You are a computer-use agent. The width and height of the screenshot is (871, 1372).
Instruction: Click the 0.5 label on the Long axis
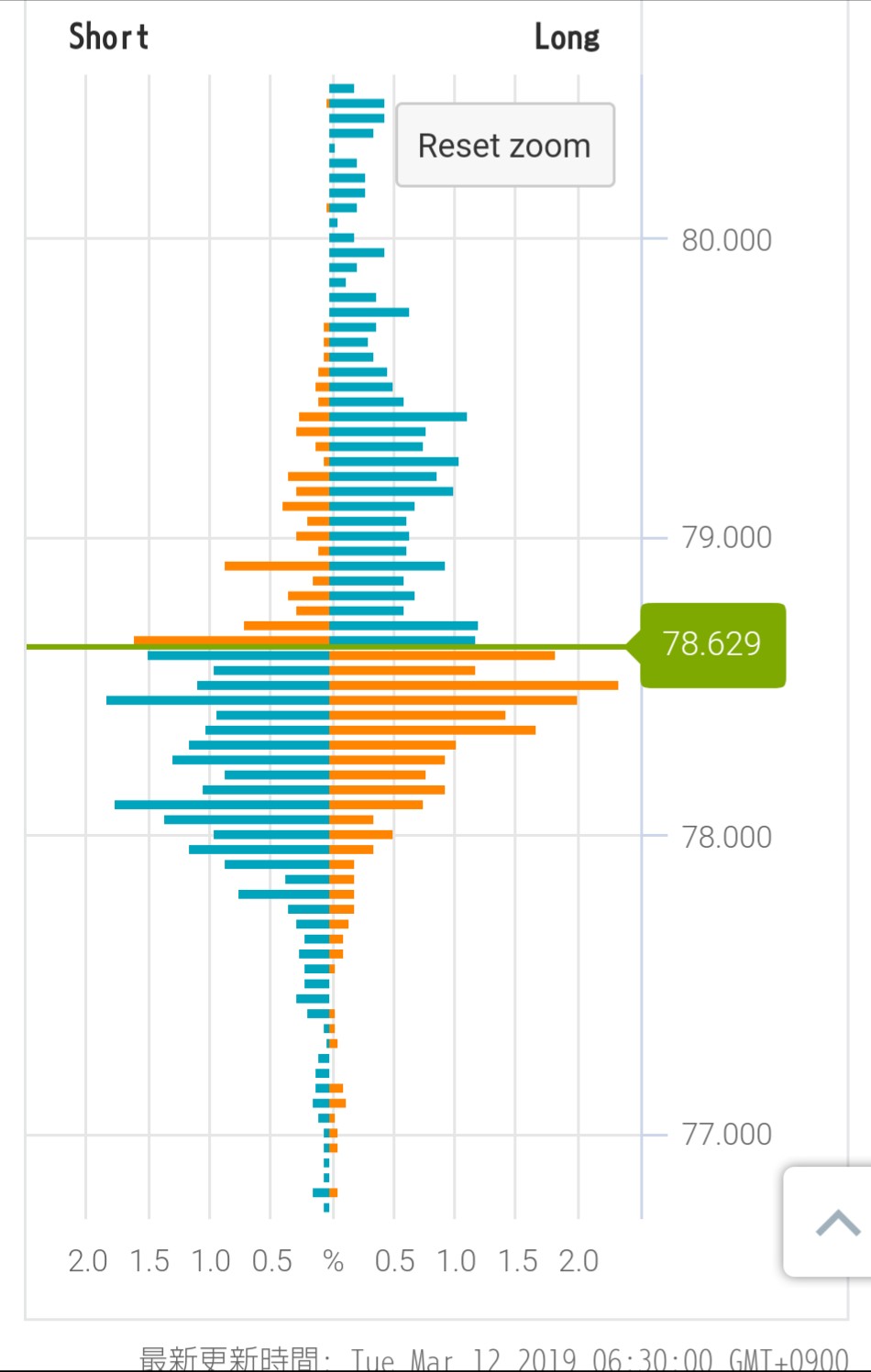pos(394,1261)
